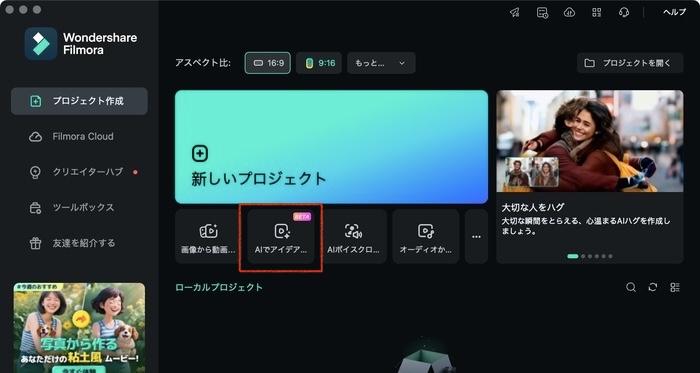
Task: Click the Wondershare Filmora logo
Action: tap(41, 44)
